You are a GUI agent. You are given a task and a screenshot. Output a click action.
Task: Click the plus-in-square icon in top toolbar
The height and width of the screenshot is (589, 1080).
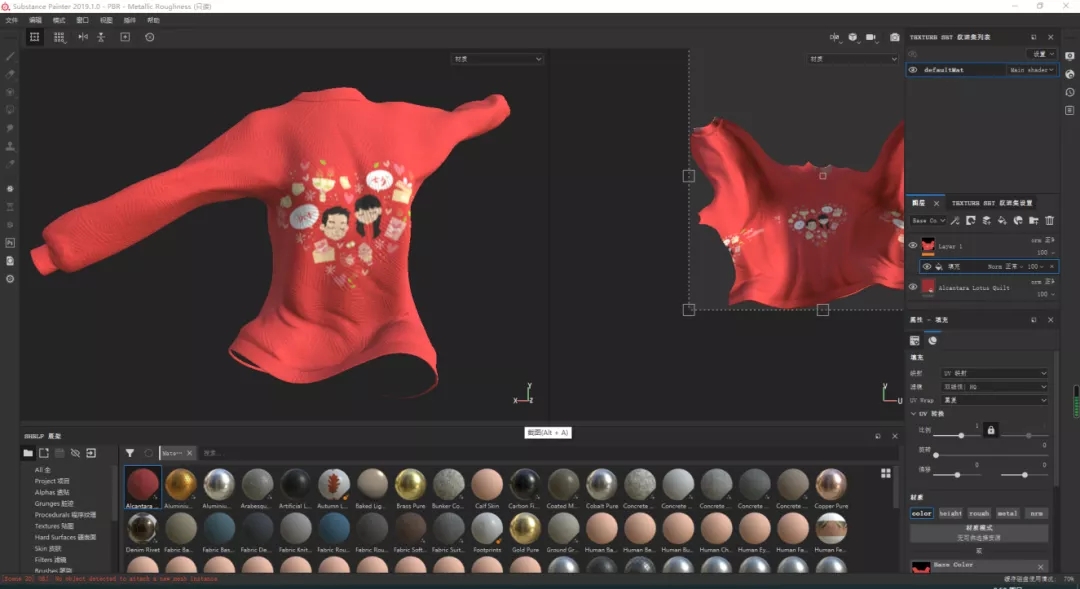[x=125, y=37]
